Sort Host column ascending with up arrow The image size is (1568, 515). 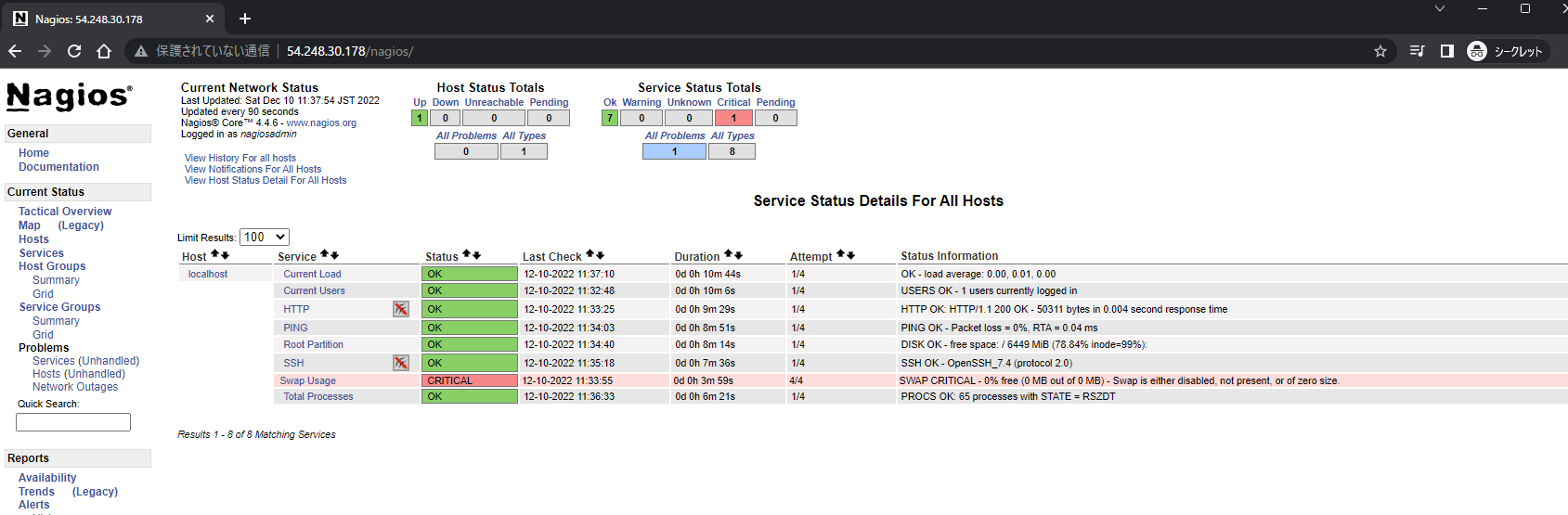tap(215, 254)
